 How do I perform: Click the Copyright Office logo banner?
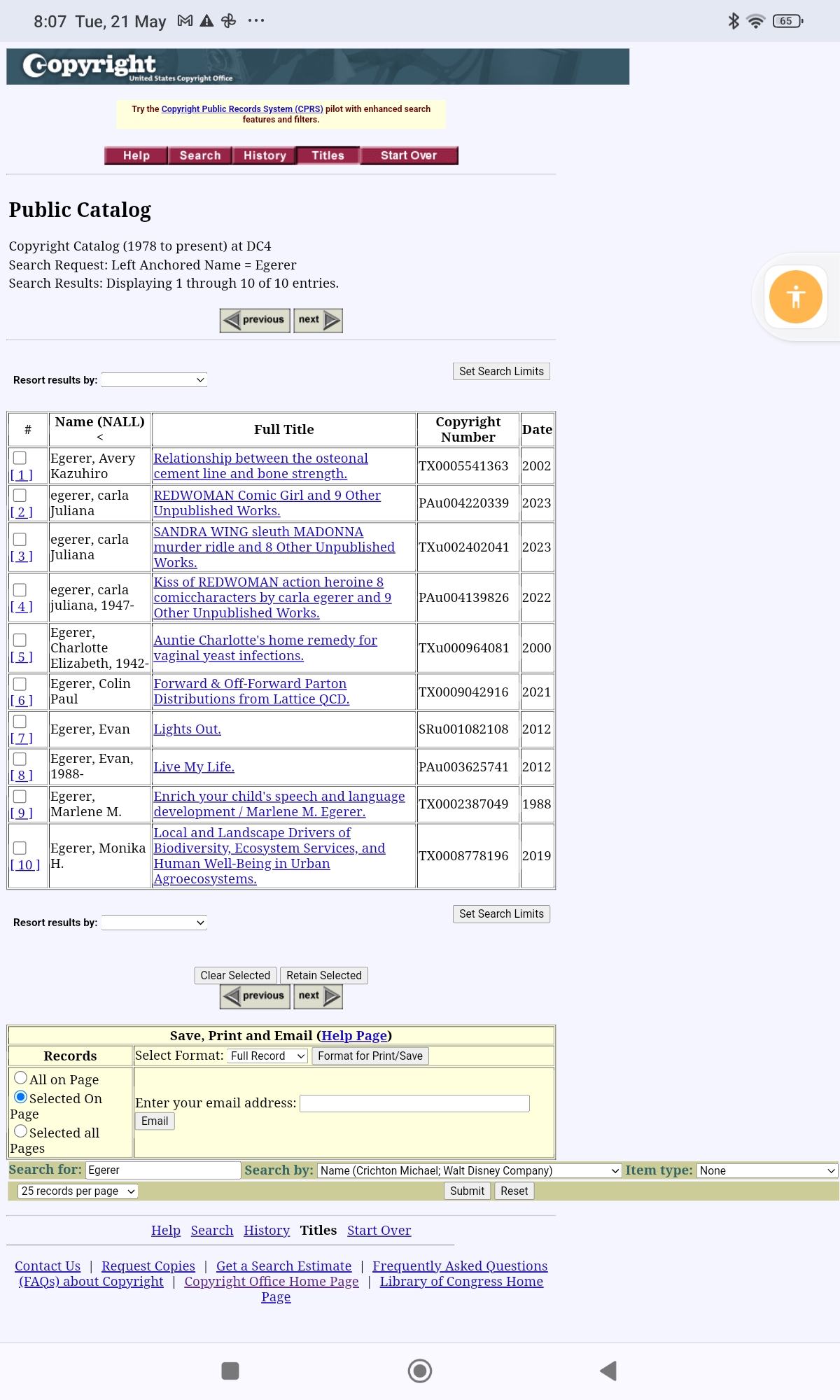[x=318, y=66]
